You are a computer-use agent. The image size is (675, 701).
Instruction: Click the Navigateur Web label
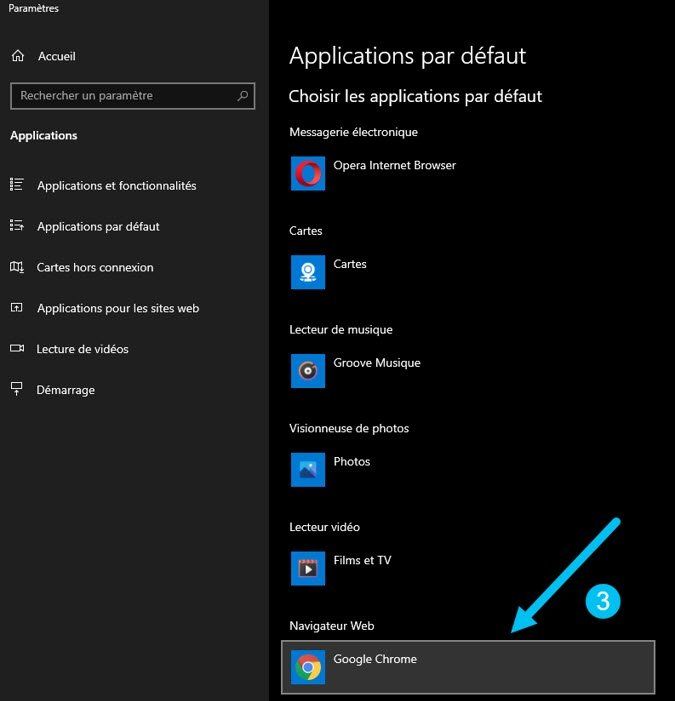pos(332,626)
